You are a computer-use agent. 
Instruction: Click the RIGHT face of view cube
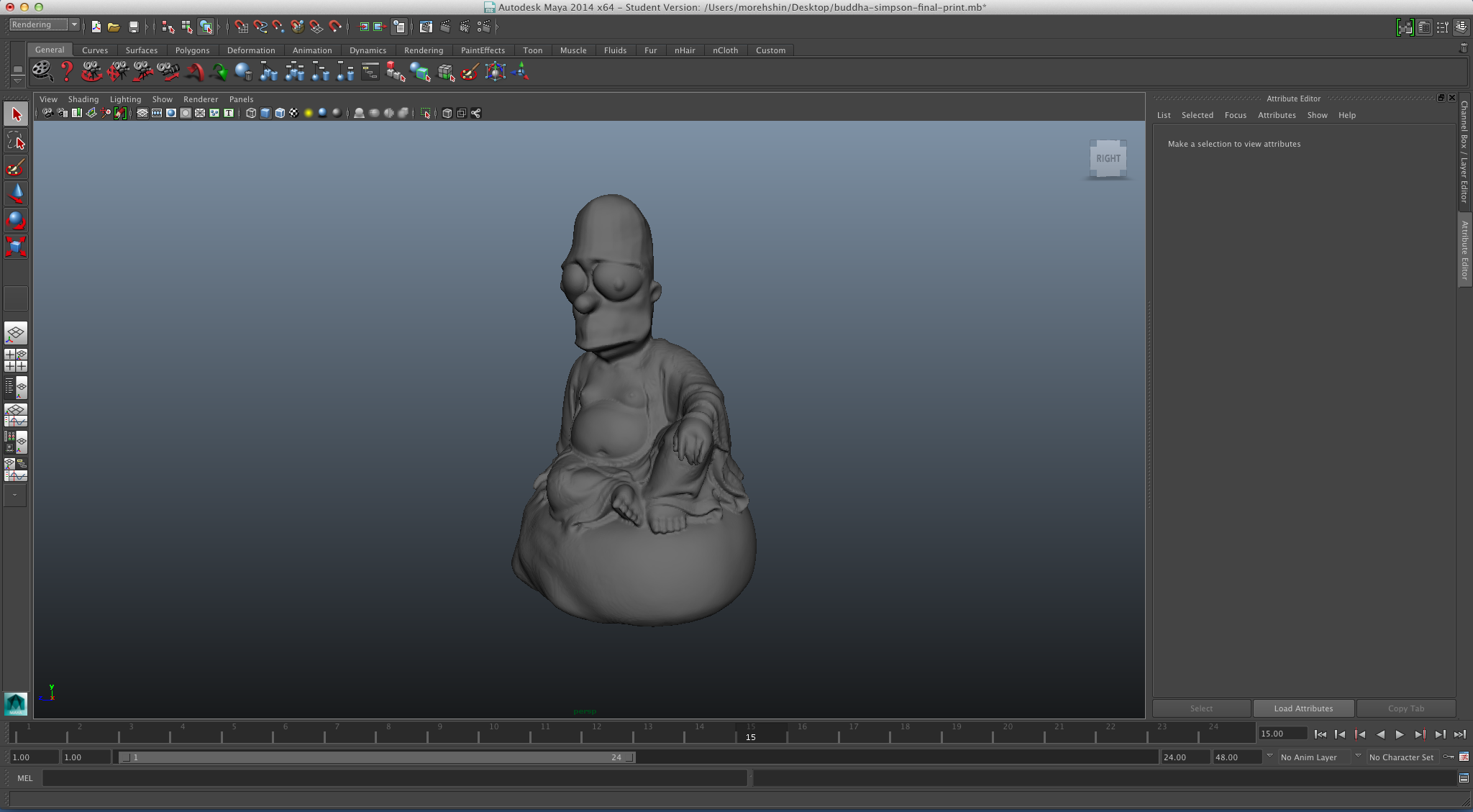(1108, 158)
